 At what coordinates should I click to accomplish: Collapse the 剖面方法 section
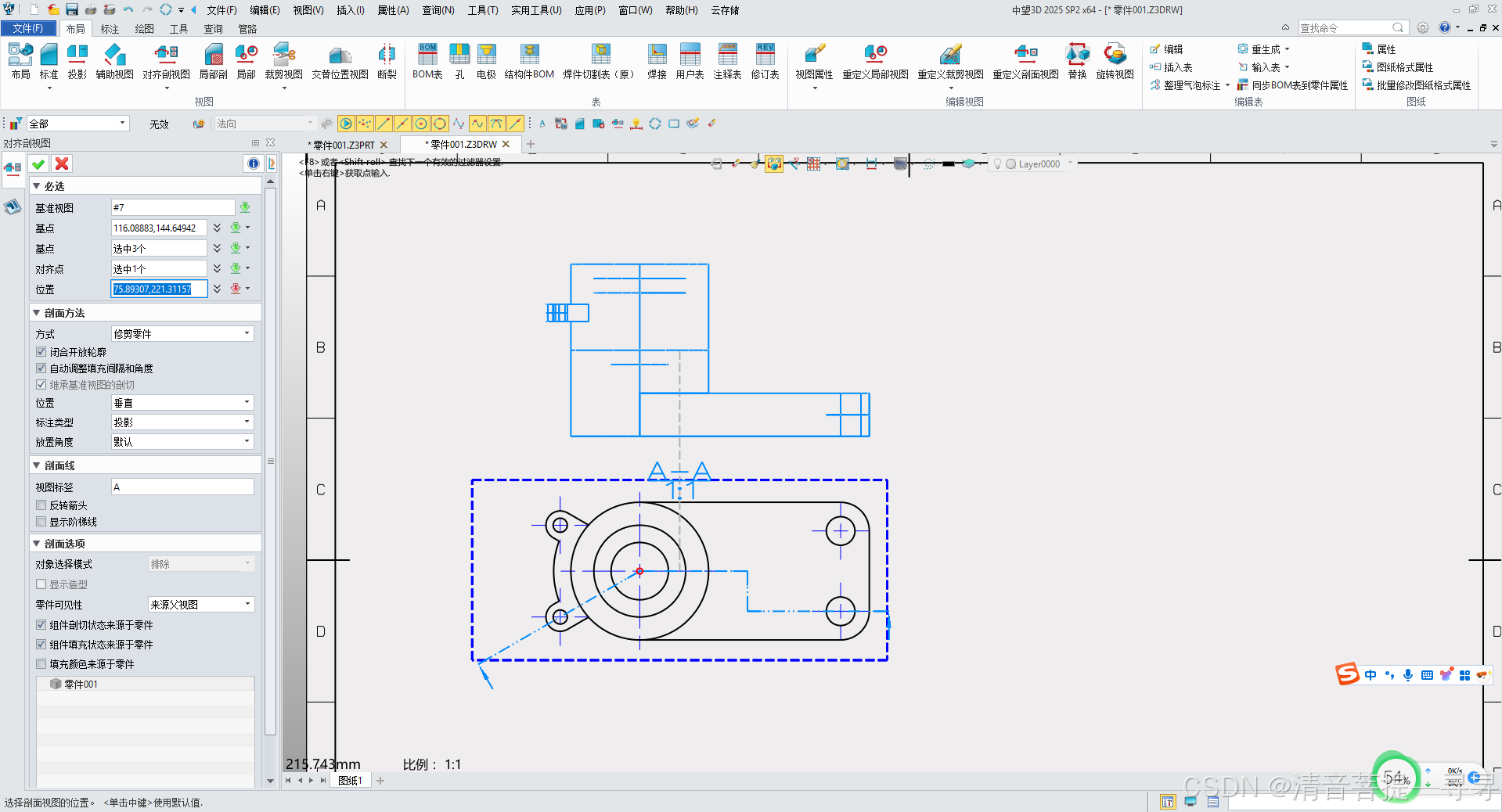pyautogui.click(x=36, y=313)
